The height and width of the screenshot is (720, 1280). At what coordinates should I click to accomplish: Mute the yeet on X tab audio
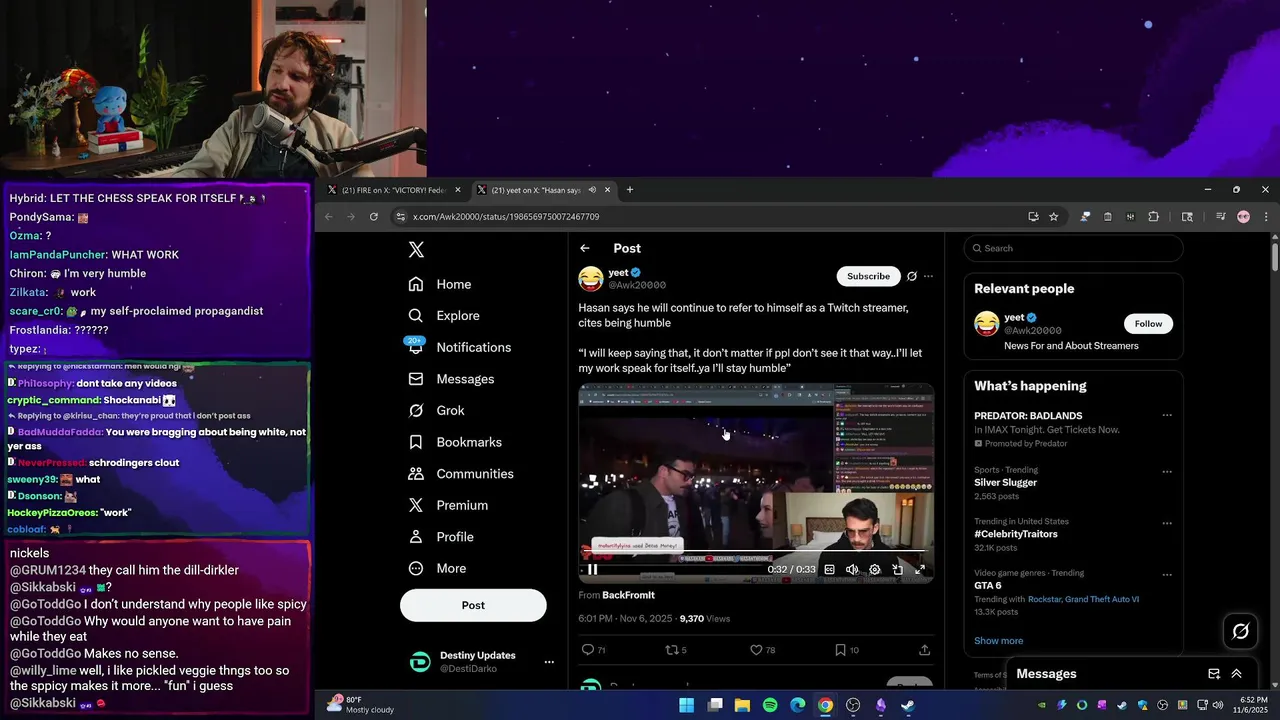tap(592, 190)
